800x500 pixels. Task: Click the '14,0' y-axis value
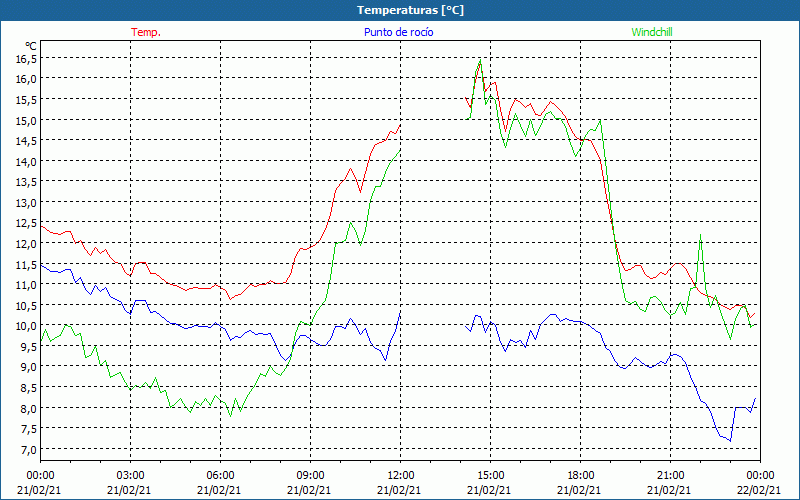click(x=26, y=162)
